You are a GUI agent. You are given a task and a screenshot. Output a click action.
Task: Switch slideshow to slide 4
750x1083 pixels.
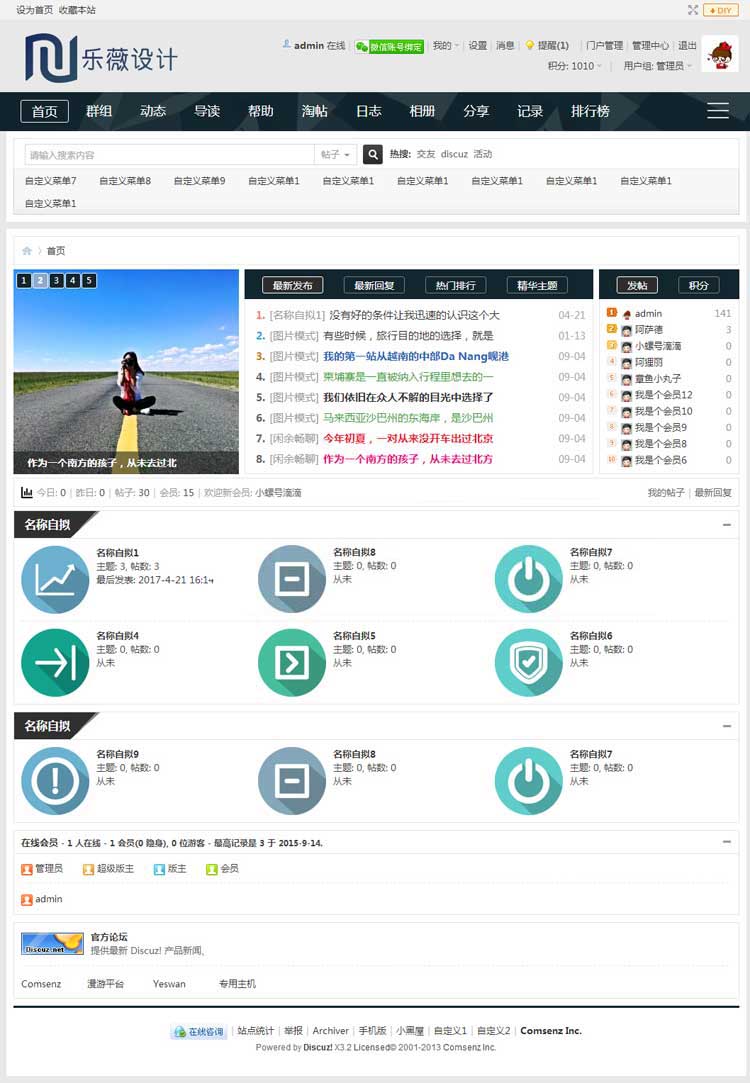[x=73, y=280]
